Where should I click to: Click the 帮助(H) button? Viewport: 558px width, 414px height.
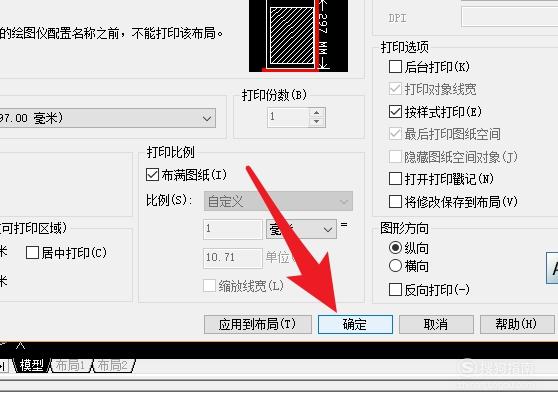516,324
